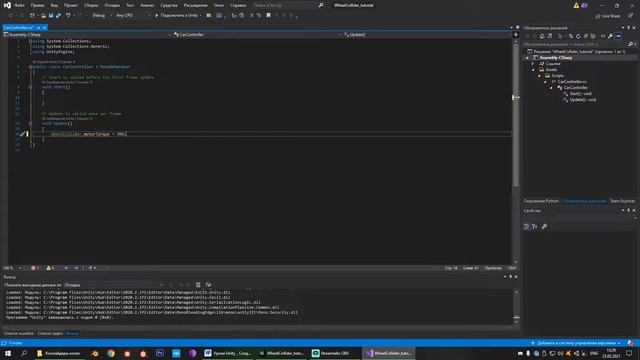Click Solution Explorer show all files icon

593,36
